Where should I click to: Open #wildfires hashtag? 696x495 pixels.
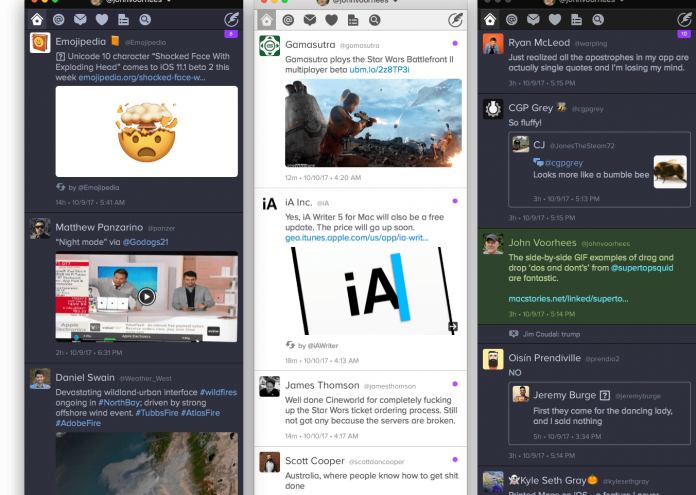(218, 392)
